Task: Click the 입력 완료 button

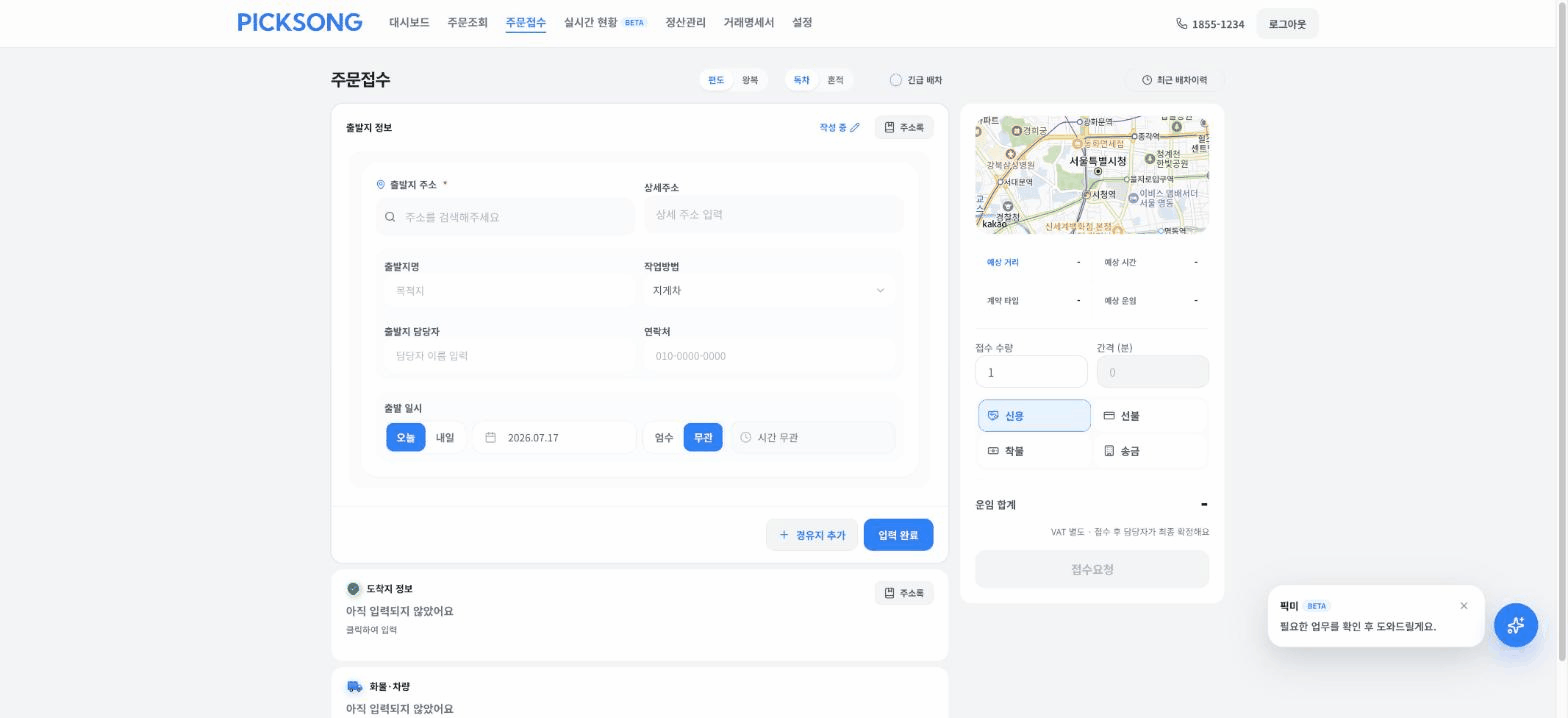Action: (898, 535)
